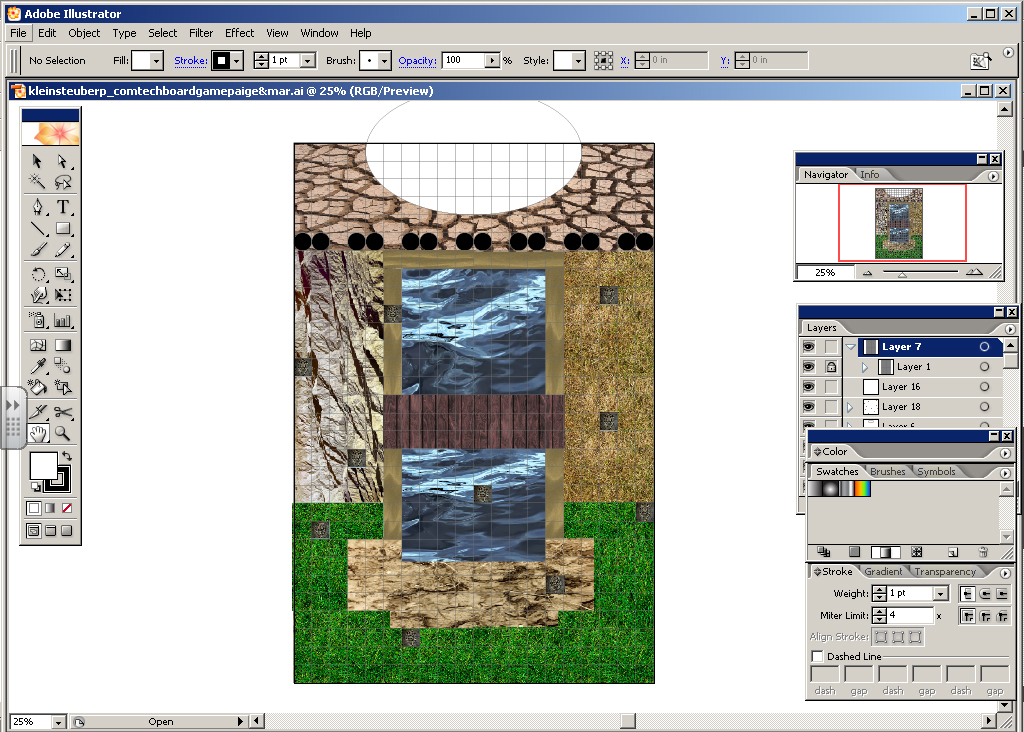1024x732 pixels.
Task: Open the File menu
Action: pyautogui.click(x=18, y=33)
